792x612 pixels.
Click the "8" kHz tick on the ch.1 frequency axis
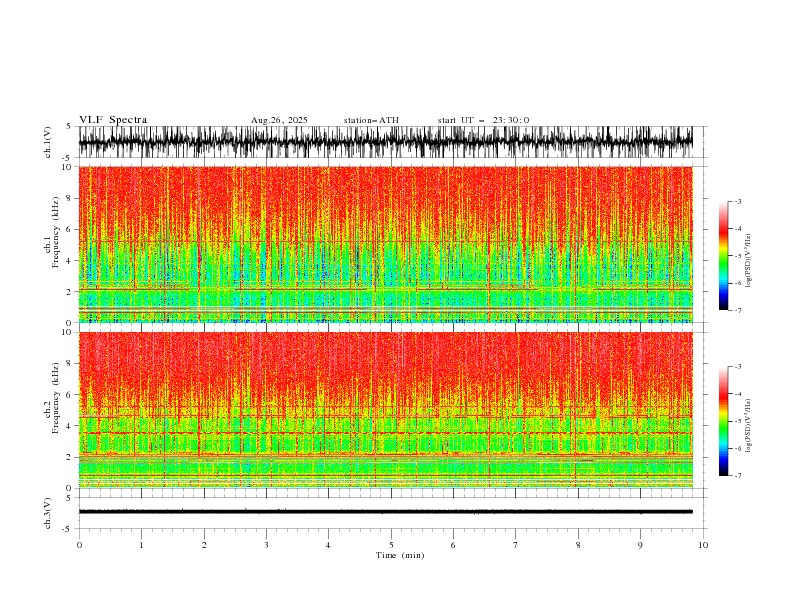coord(71,198)
